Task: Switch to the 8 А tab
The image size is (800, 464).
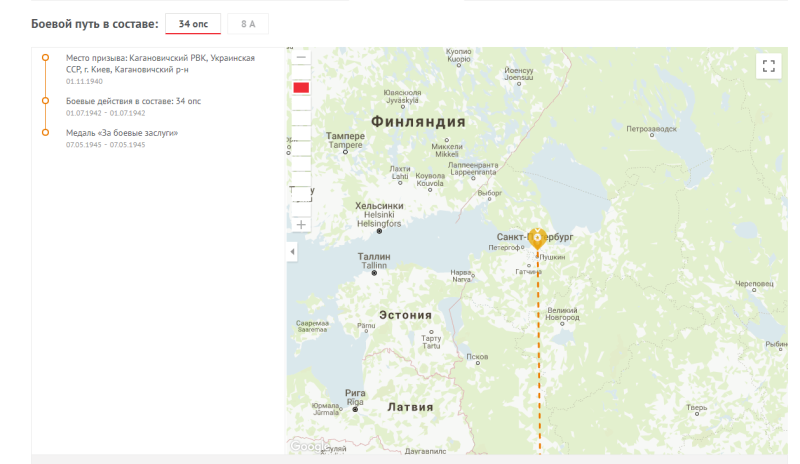Action: [248, 23]
